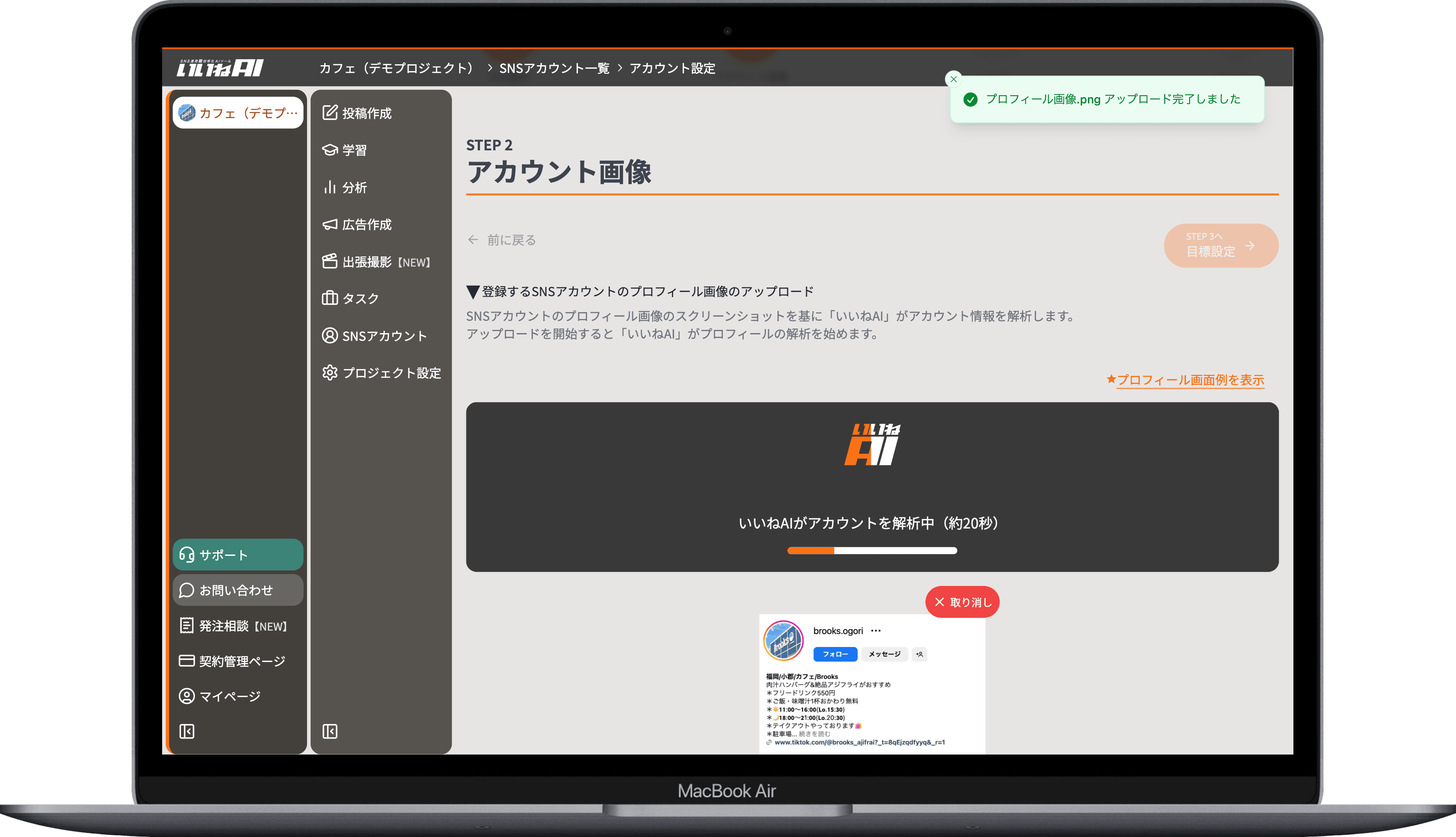Image resolution: width=1456 pixels, height=837 pixels.
Task: Open the 広告作成 ad creation icon
Action: click(x=329, y=224)
